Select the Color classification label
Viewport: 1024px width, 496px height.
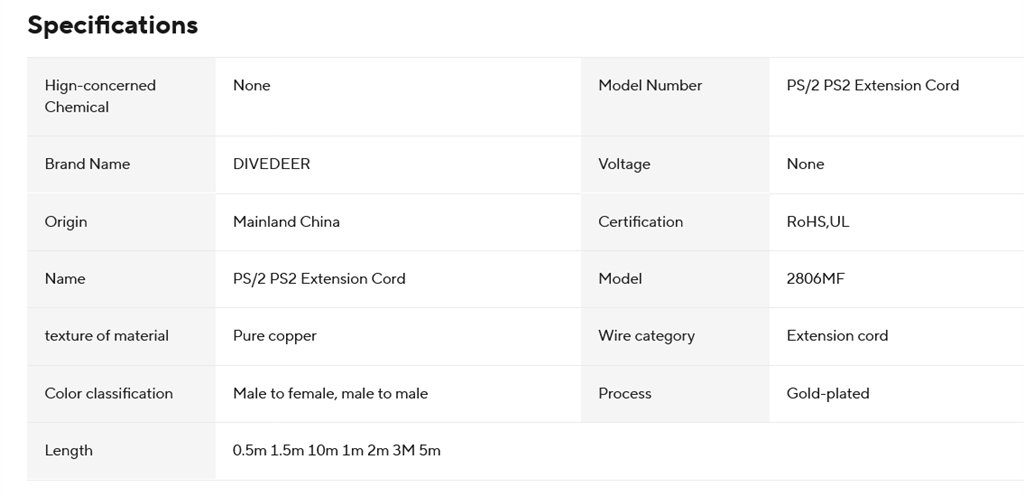[108, 394]
